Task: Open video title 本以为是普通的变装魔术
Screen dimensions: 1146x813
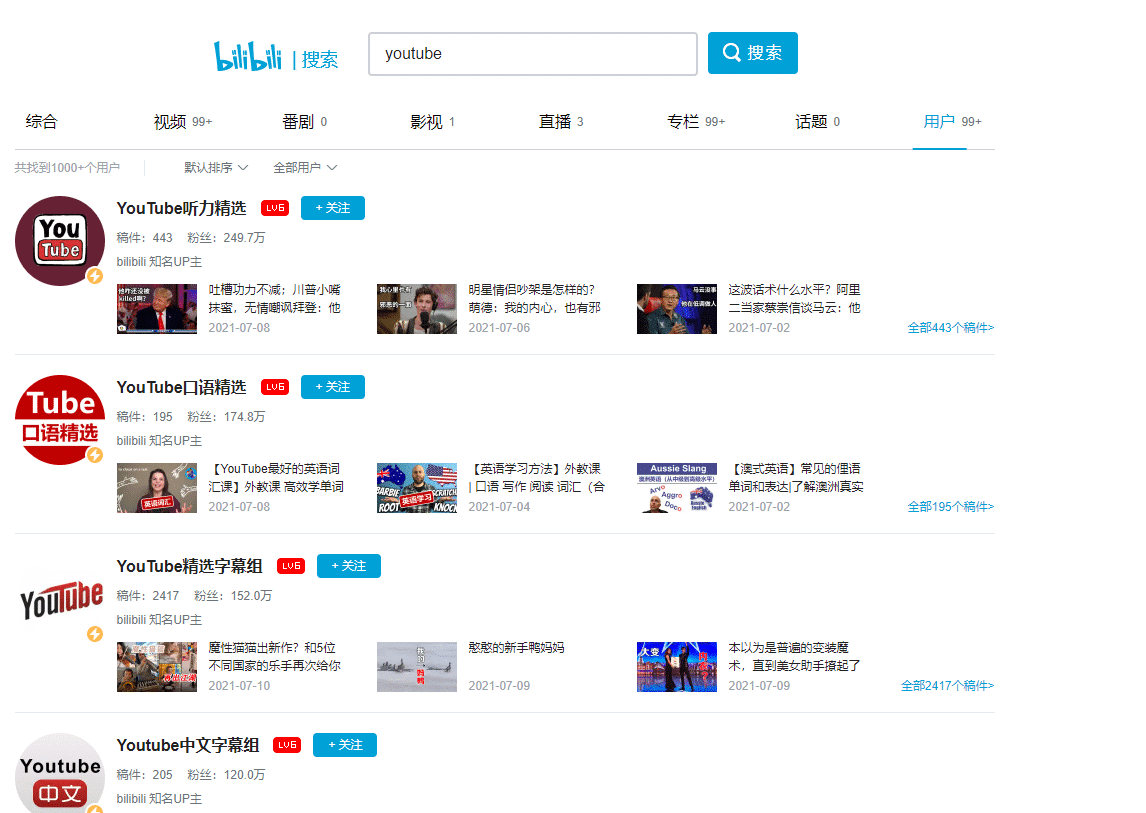Action: pos(794,657)
